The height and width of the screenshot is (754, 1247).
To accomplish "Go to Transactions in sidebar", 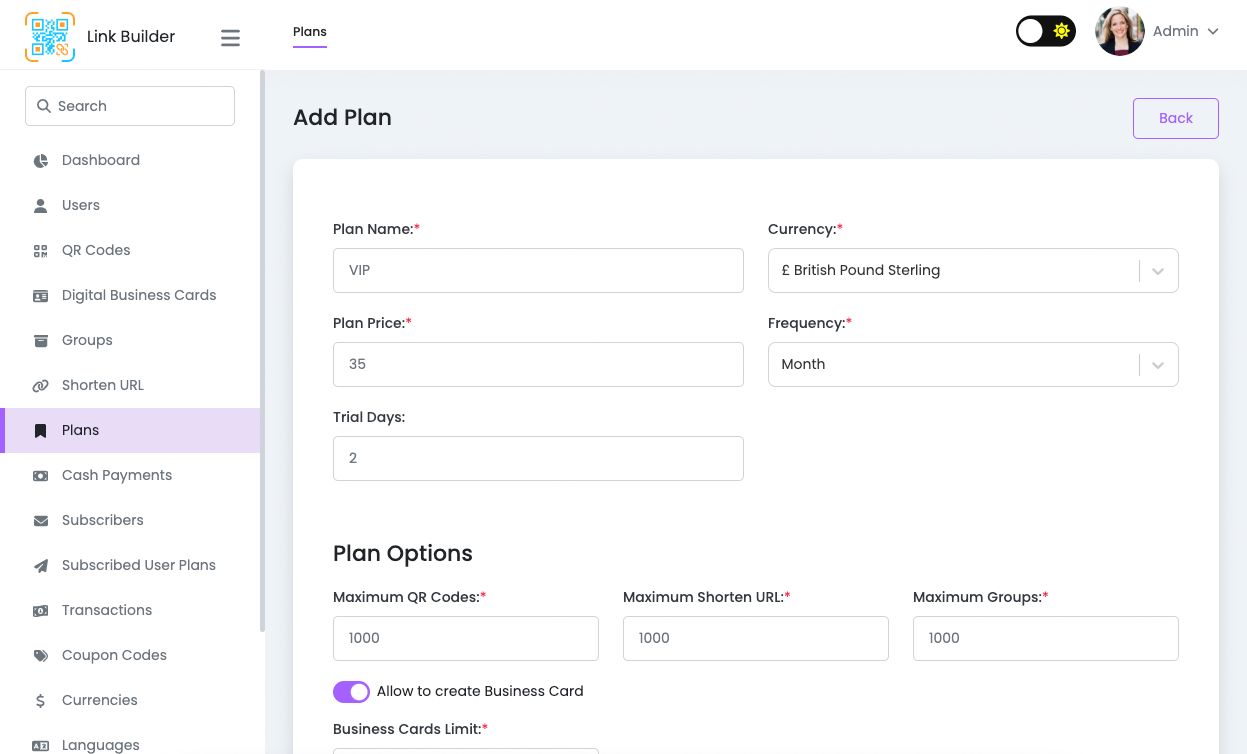I will [107, 610].
